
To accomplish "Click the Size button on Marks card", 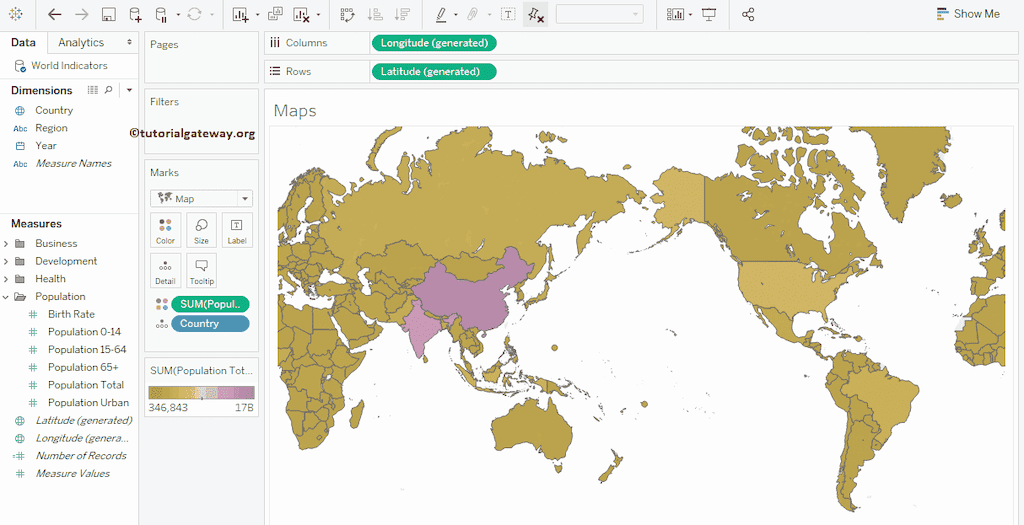I will [201, 230].
